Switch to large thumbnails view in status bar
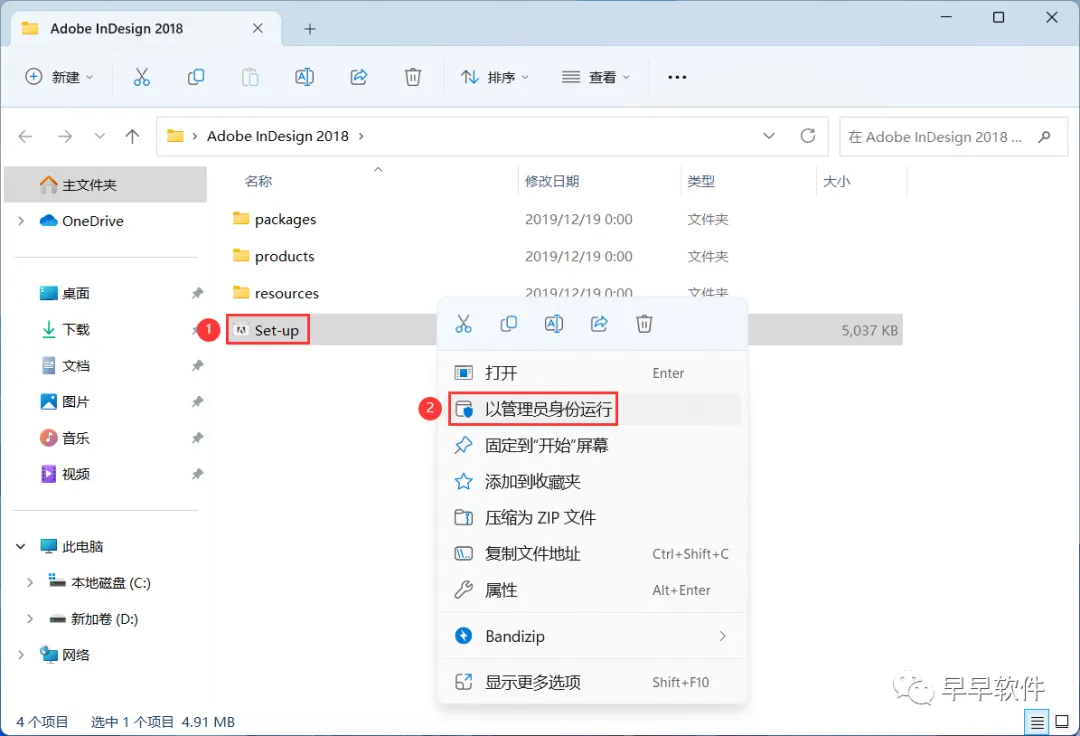 coord(1062,722)
